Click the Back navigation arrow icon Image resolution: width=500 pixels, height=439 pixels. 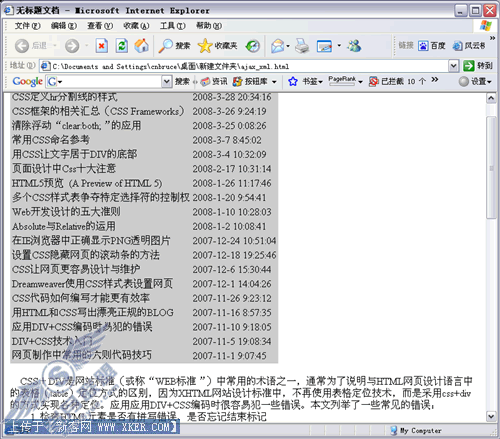coord(22,46)
